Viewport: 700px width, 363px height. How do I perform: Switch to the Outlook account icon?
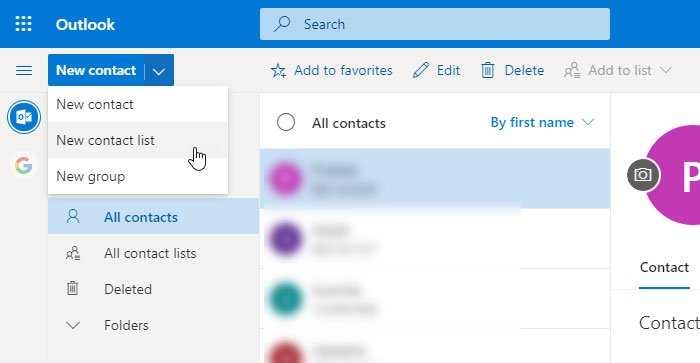(x=24, y=117)
